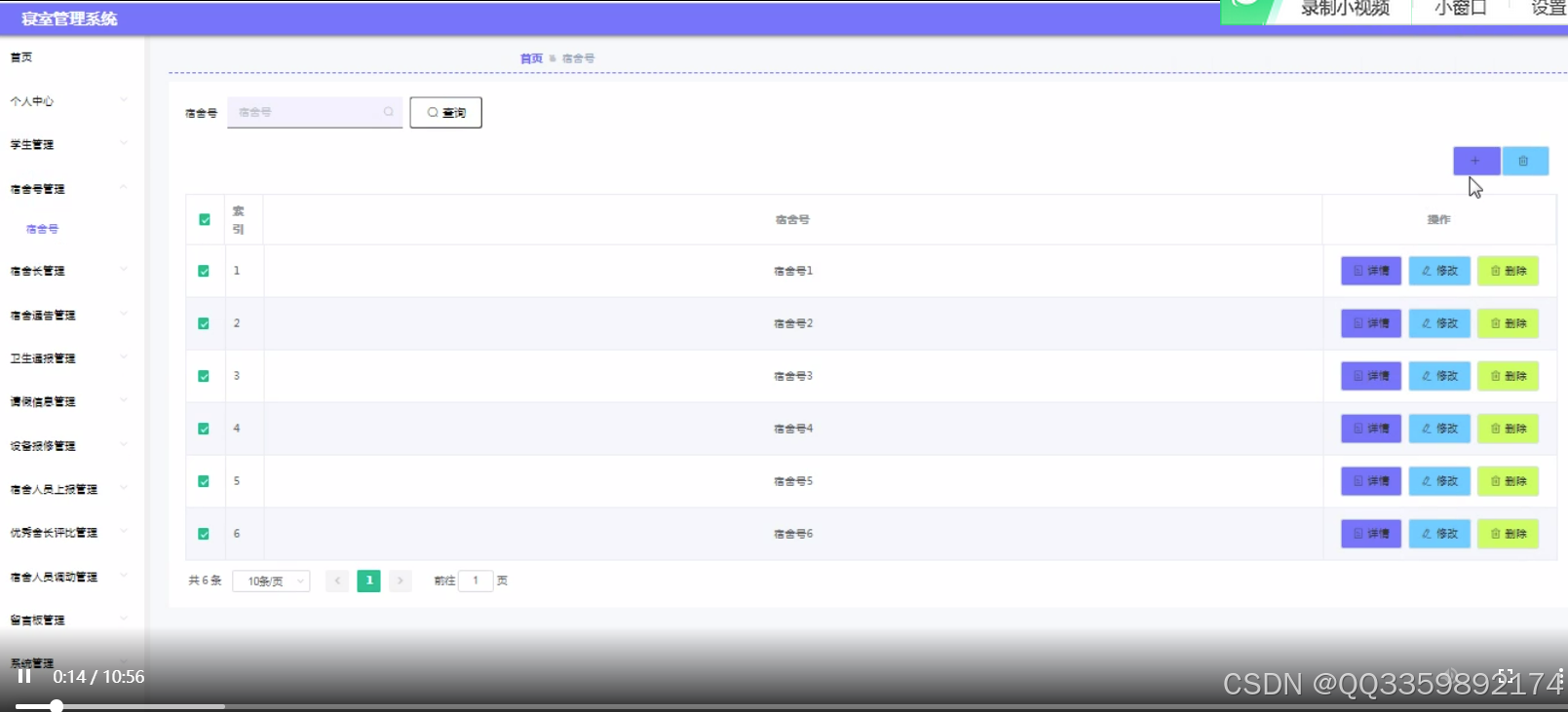
Task: Select the 宿舍号 submenu item in the sidebar
Action: click(x=42, y=229)
